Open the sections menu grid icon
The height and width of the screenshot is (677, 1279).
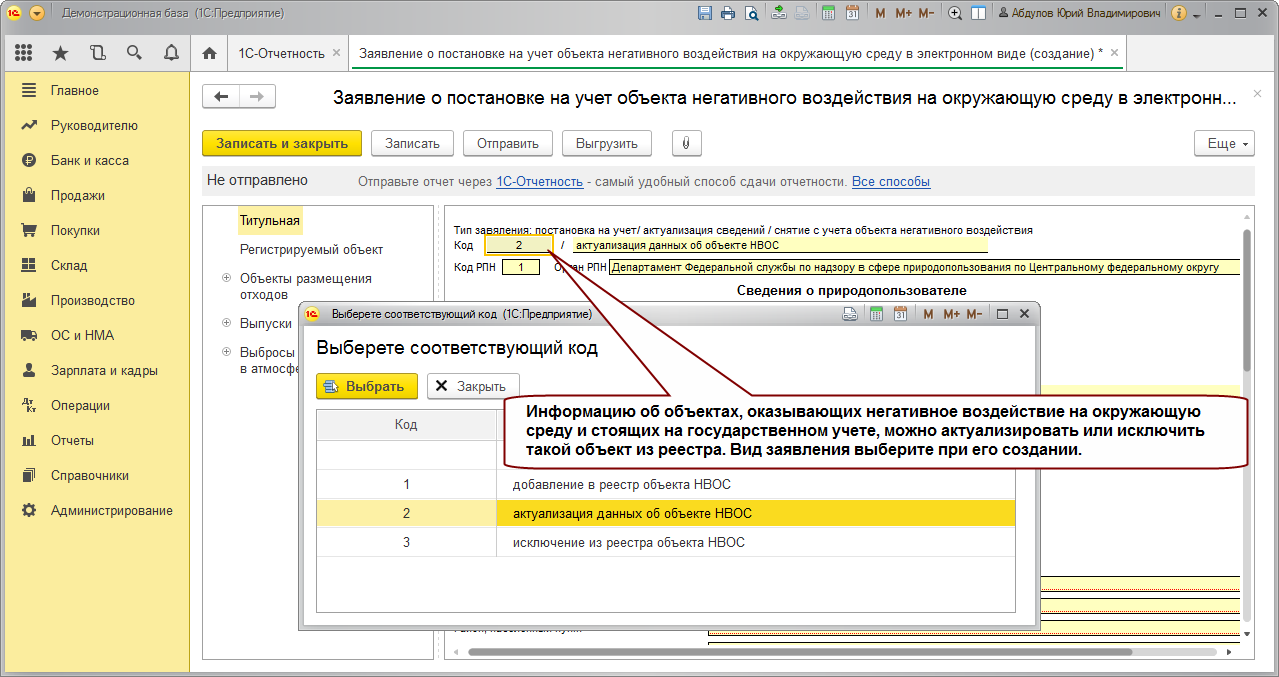tap(24, 53)
